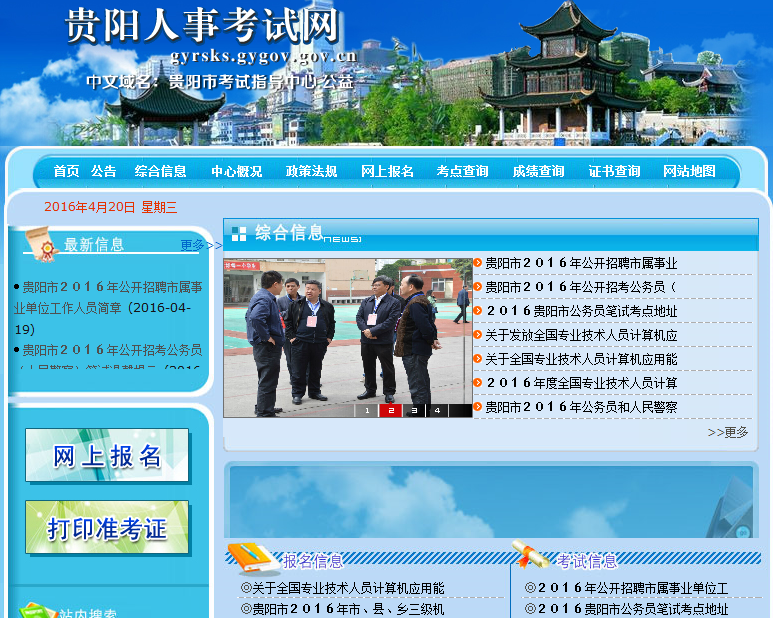
Task: Click orange bullet before 贵阳市2016年公开招聘市属事业
Action: point(477,263)
